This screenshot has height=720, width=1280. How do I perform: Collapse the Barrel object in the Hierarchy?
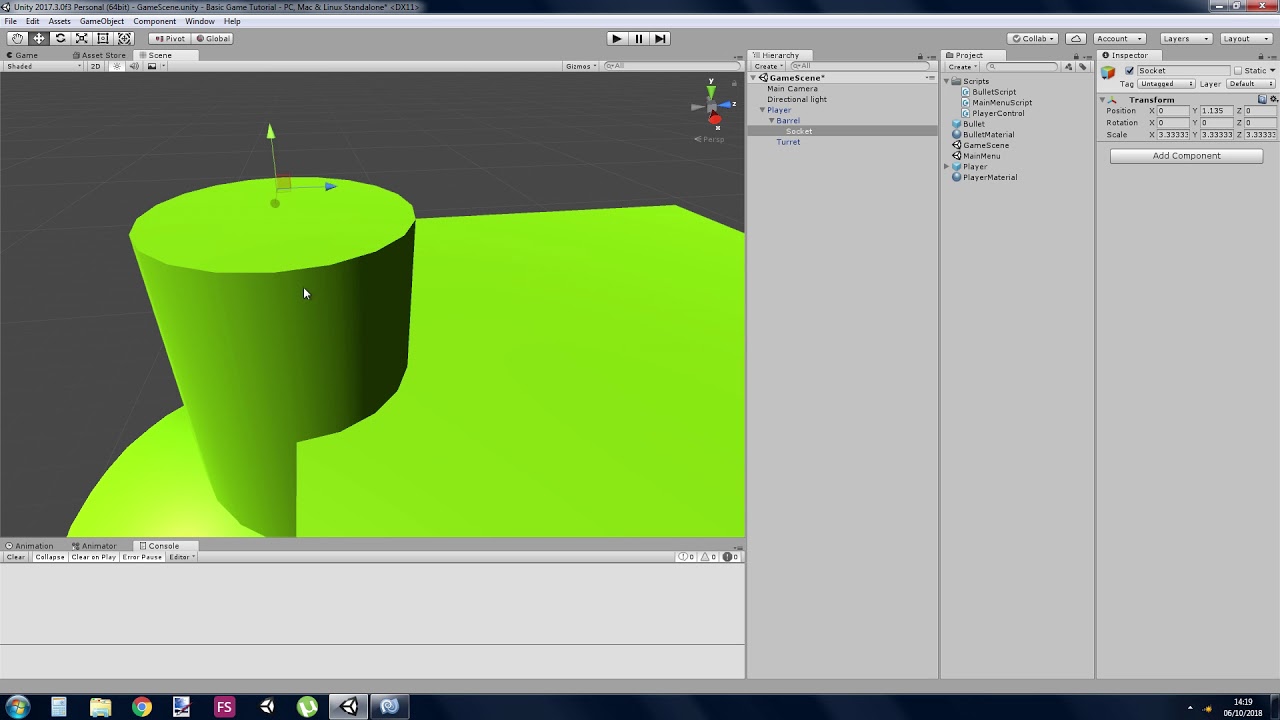(772, 121)
